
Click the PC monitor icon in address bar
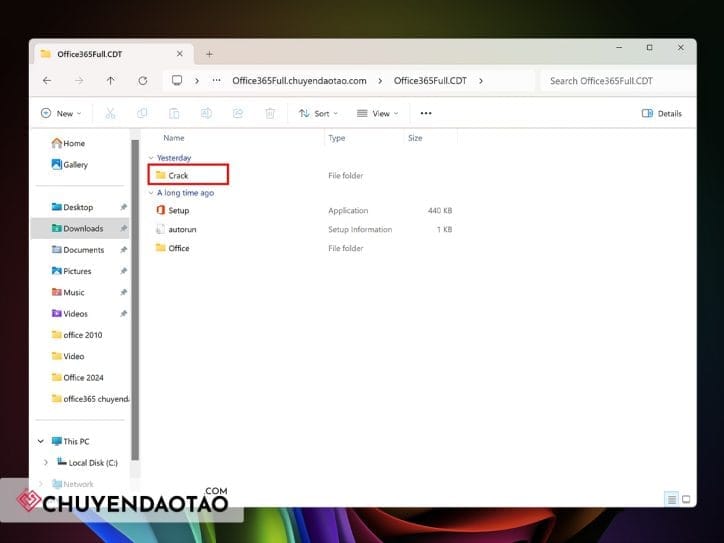177,80
